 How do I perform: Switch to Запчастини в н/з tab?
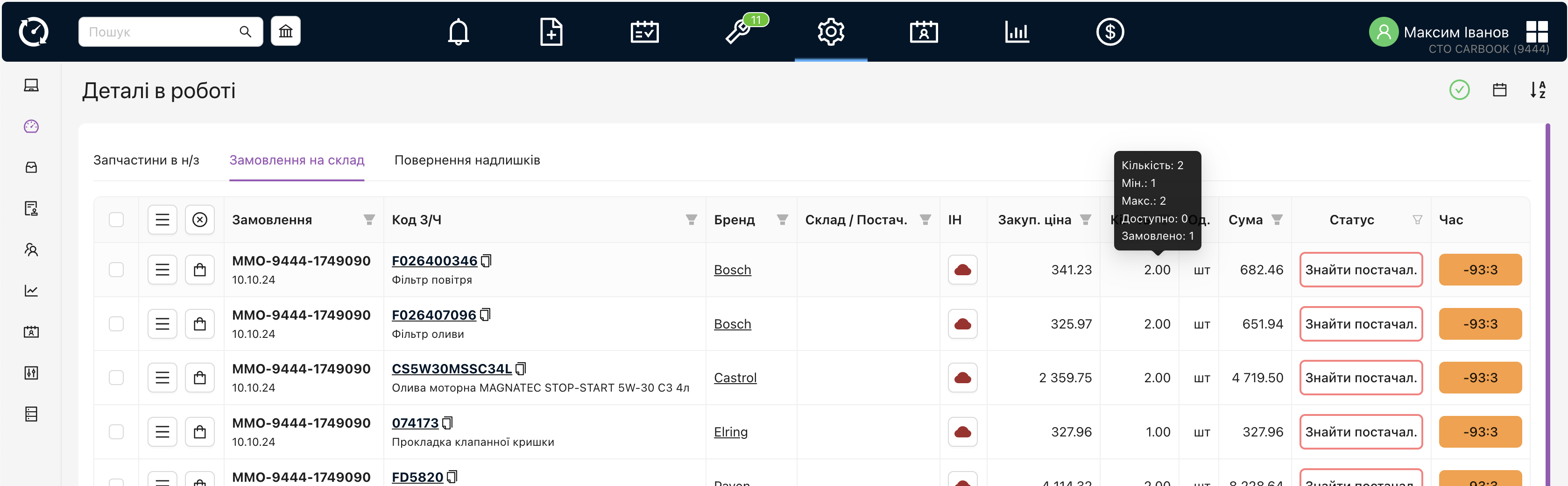(x=146, y=160)
